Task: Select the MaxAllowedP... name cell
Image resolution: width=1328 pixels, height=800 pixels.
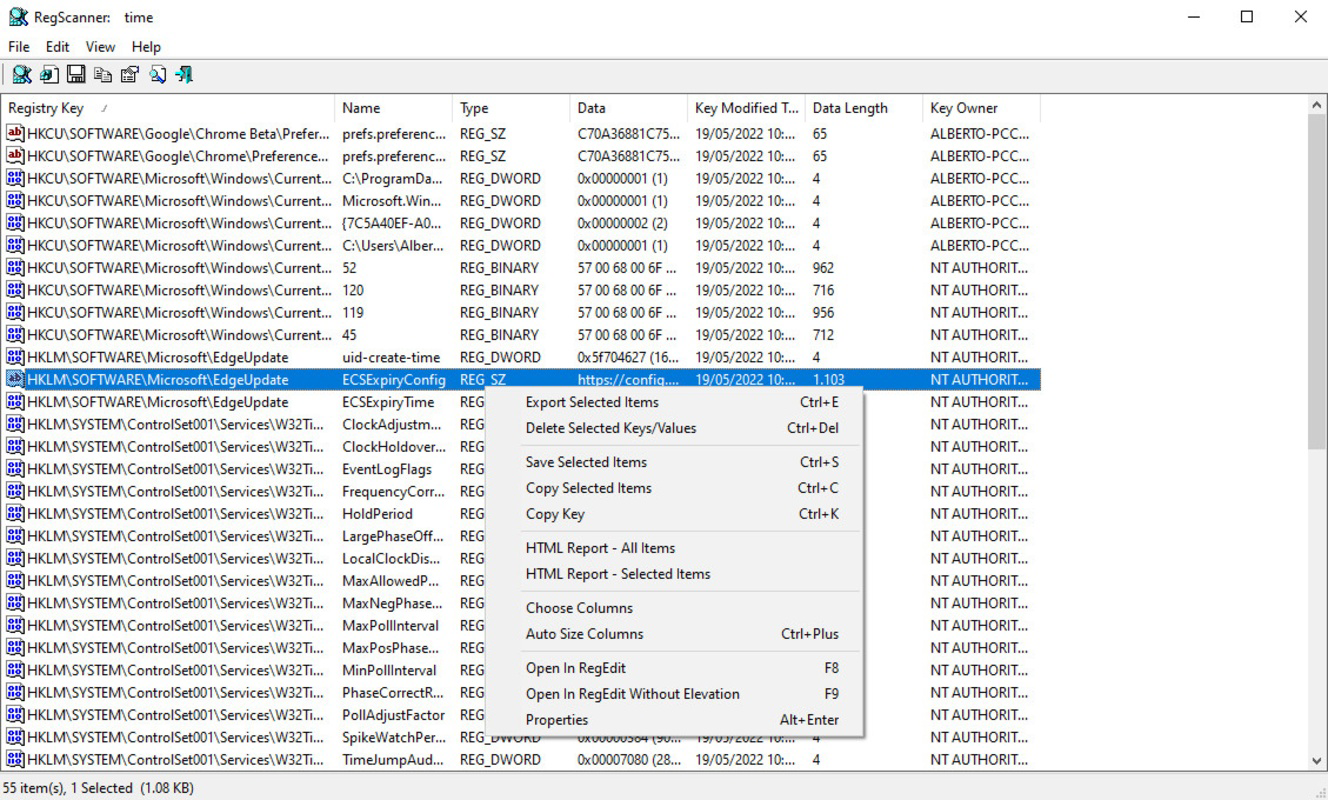Action: click(x=393, y=581)
